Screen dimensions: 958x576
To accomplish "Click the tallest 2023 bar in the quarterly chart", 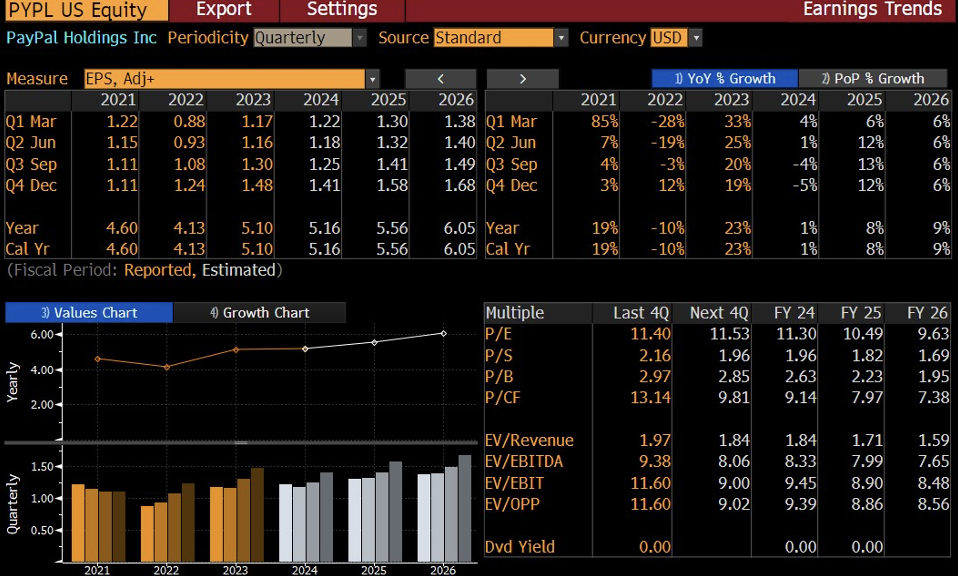I will click(257, 515).
